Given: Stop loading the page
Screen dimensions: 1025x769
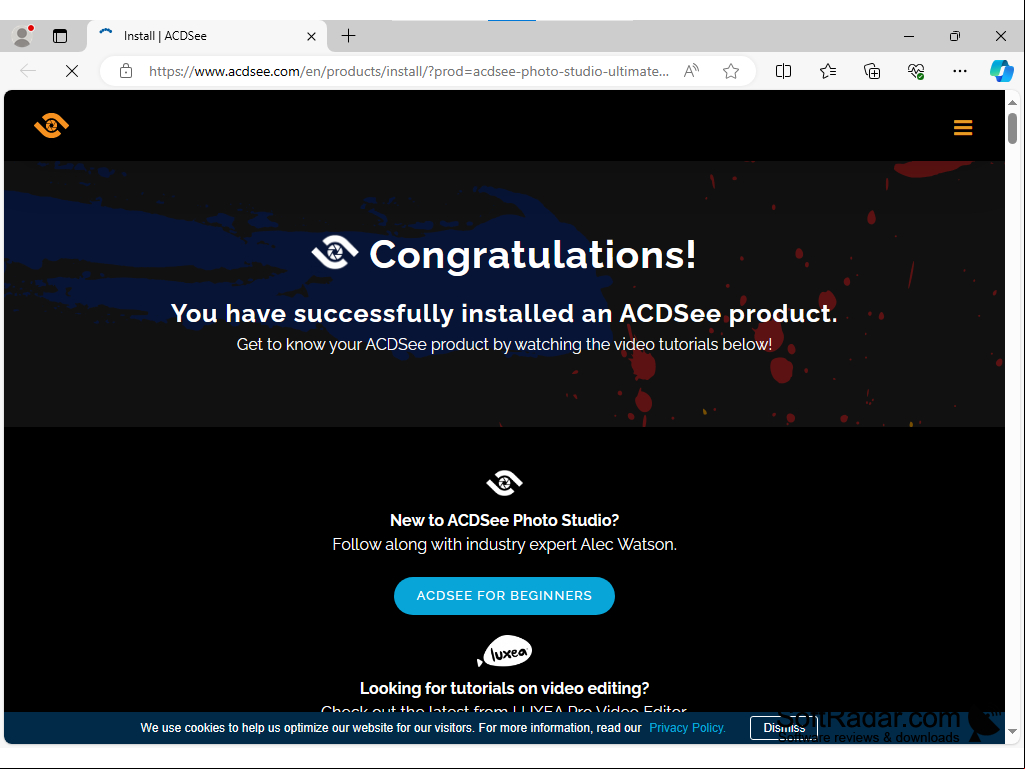Looking at the screenshot, I should [x=72, y=71].
